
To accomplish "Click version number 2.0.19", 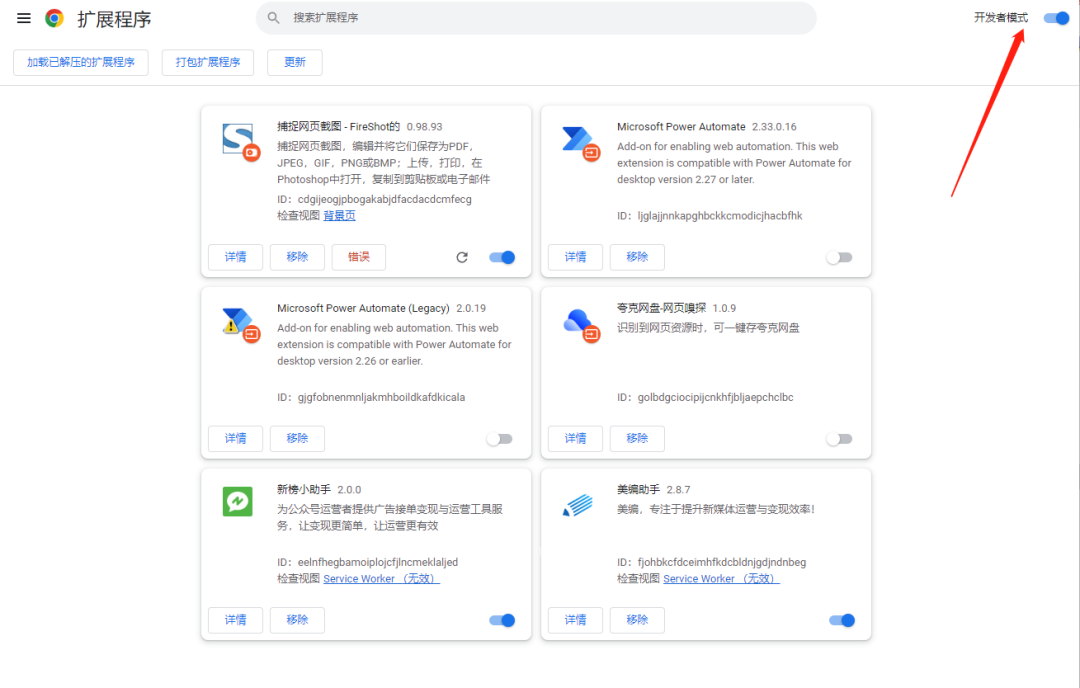I will pos(471,309).
